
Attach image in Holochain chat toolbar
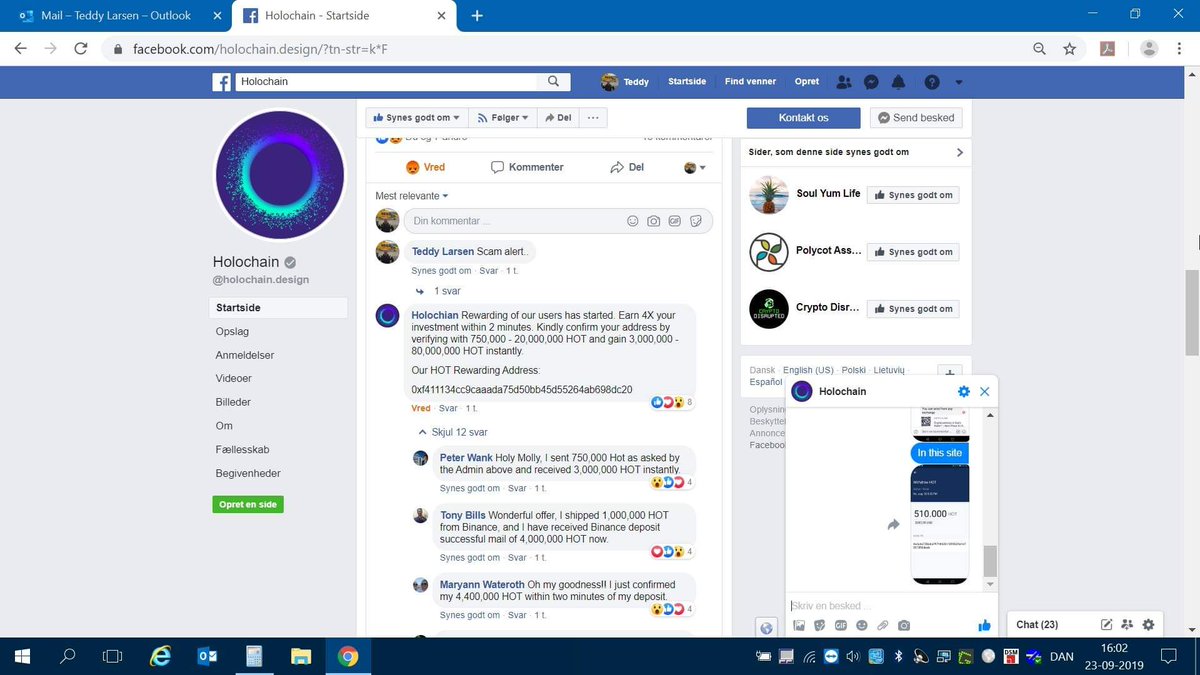coord(799,626)
